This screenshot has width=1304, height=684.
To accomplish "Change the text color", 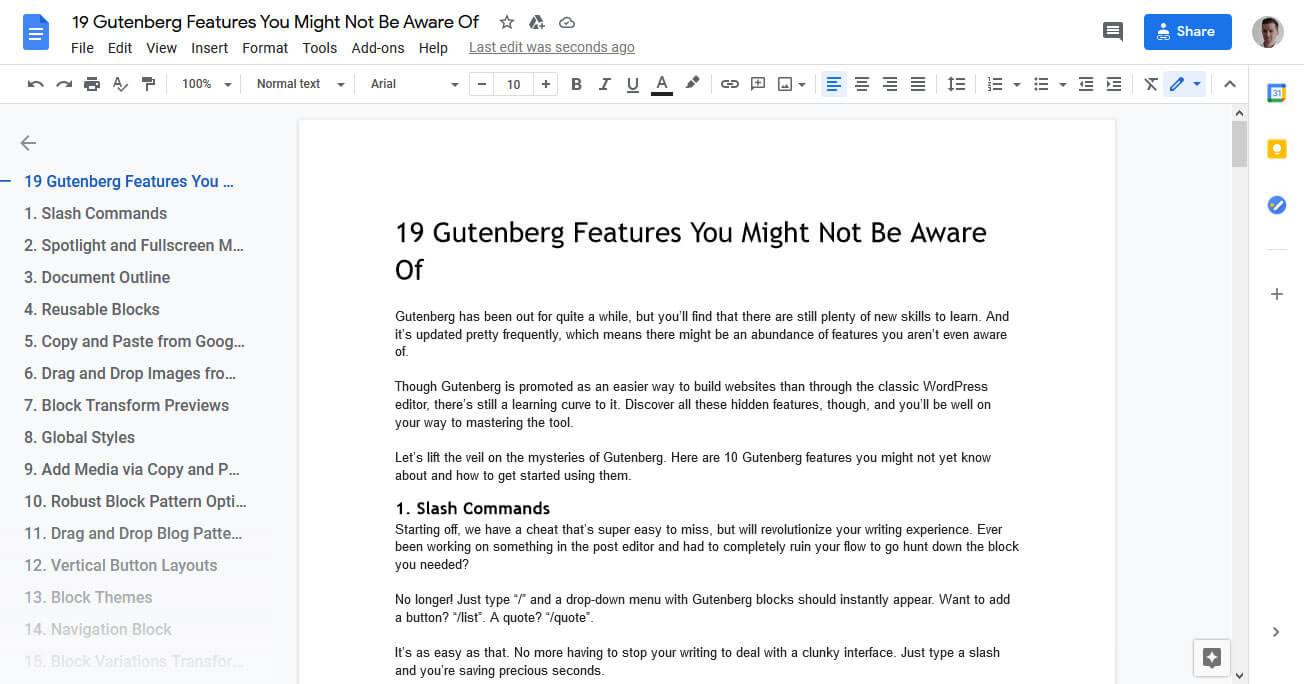I will point(661,84).
